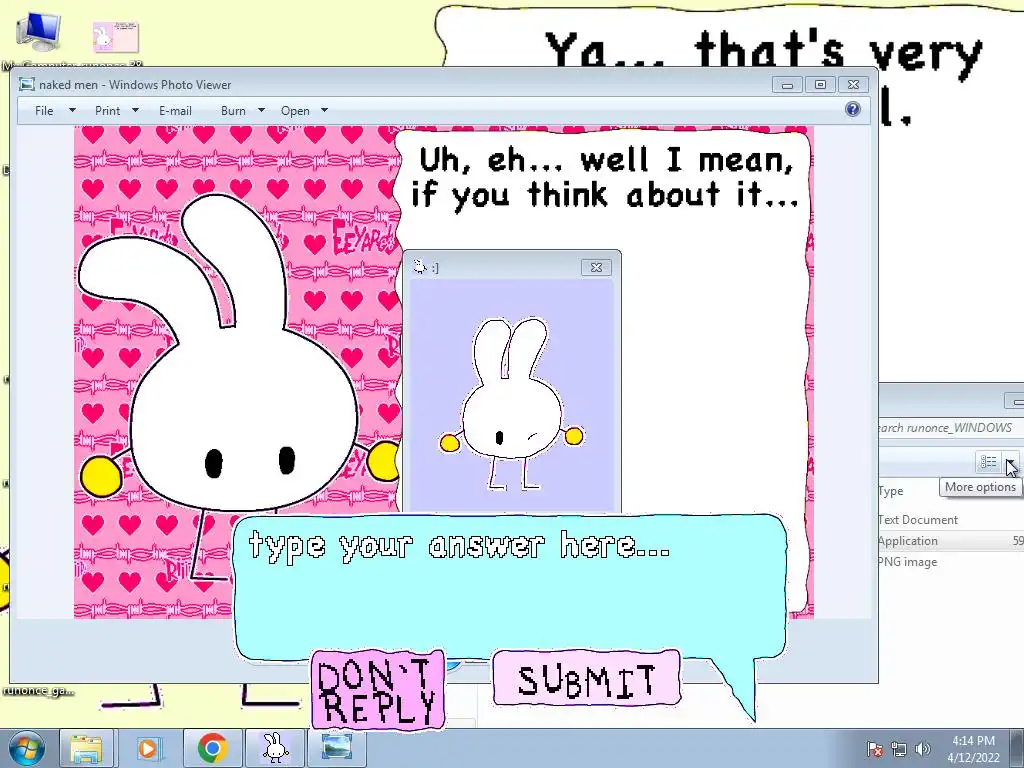Image resolution: width=1024 pixels, height=768 pixels.
Task: Select the Text Document row in Explorer
Action: click(951, 520)
